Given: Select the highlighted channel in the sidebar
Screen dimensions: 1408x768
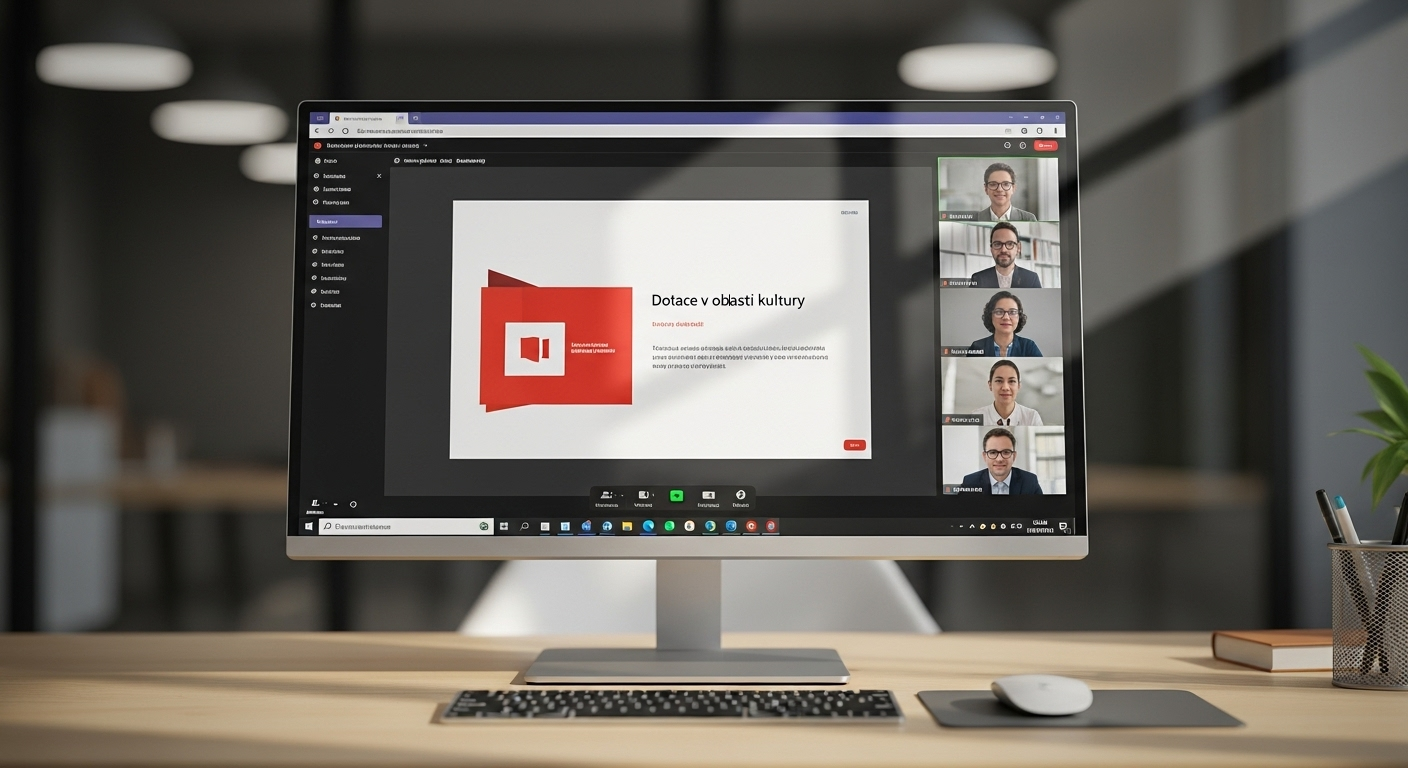Looking at the screenshot, I should (345, 222).
